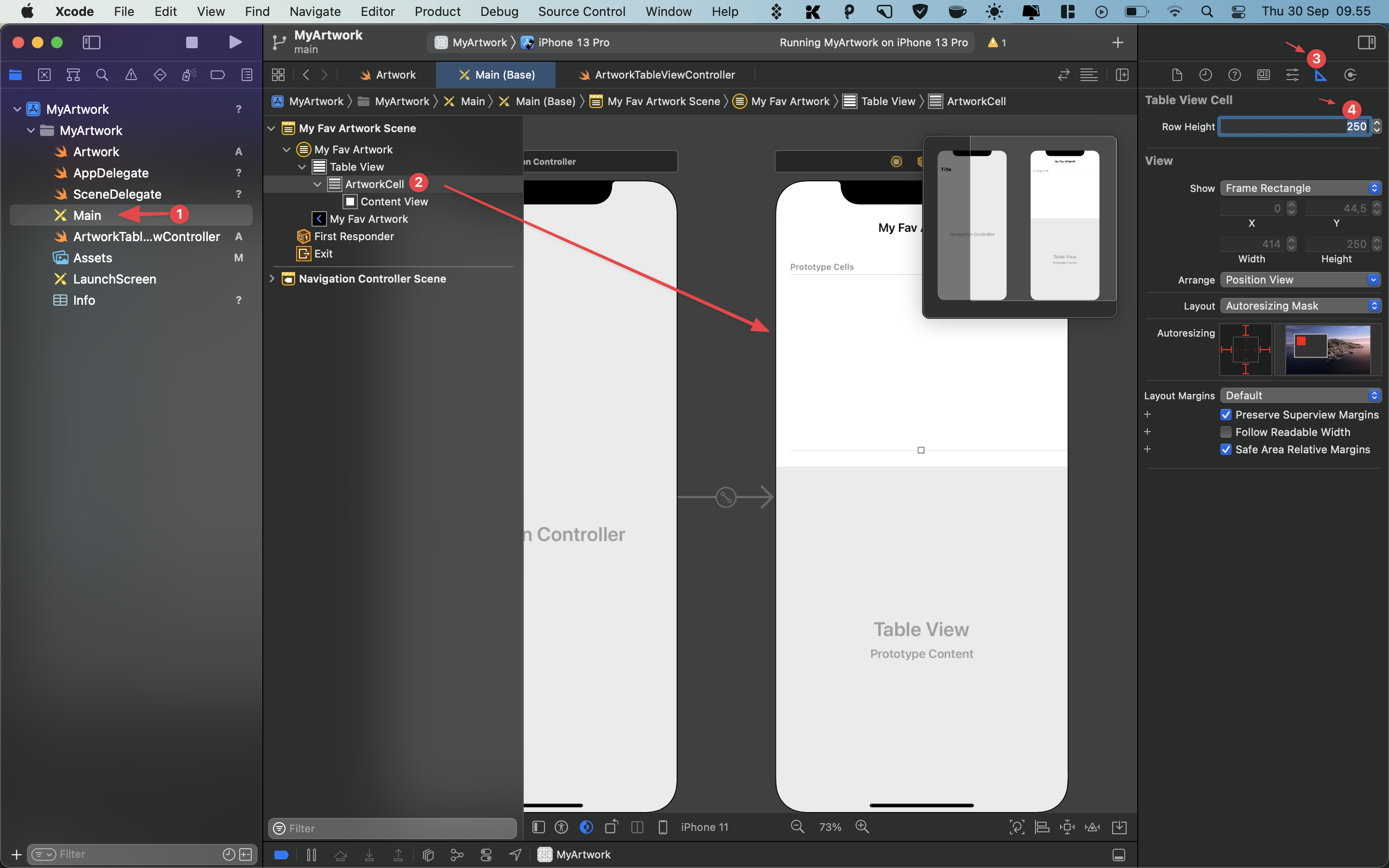Open the Resolve Auto Layout Issues menu
1389x868 pixels.
(x=1092, y=827)
